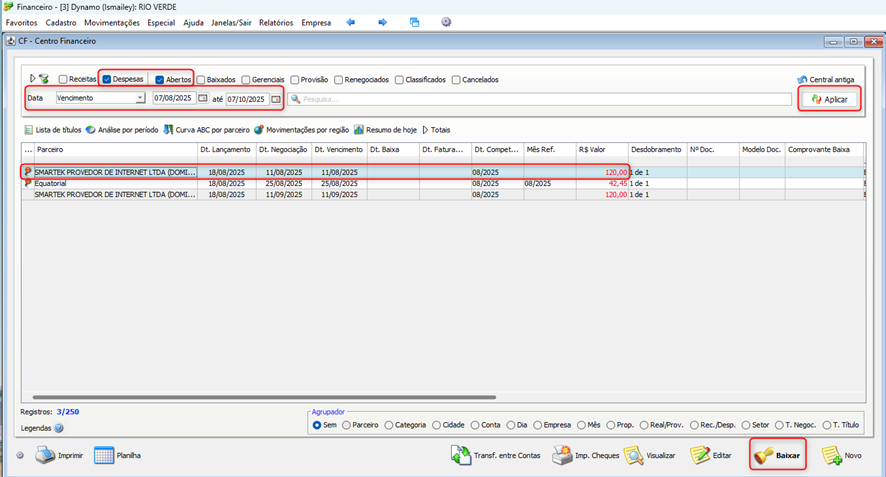886x477 pixels.
Task: Expand the Vencimento date type dropdown
Action: (x=141, y=99)
